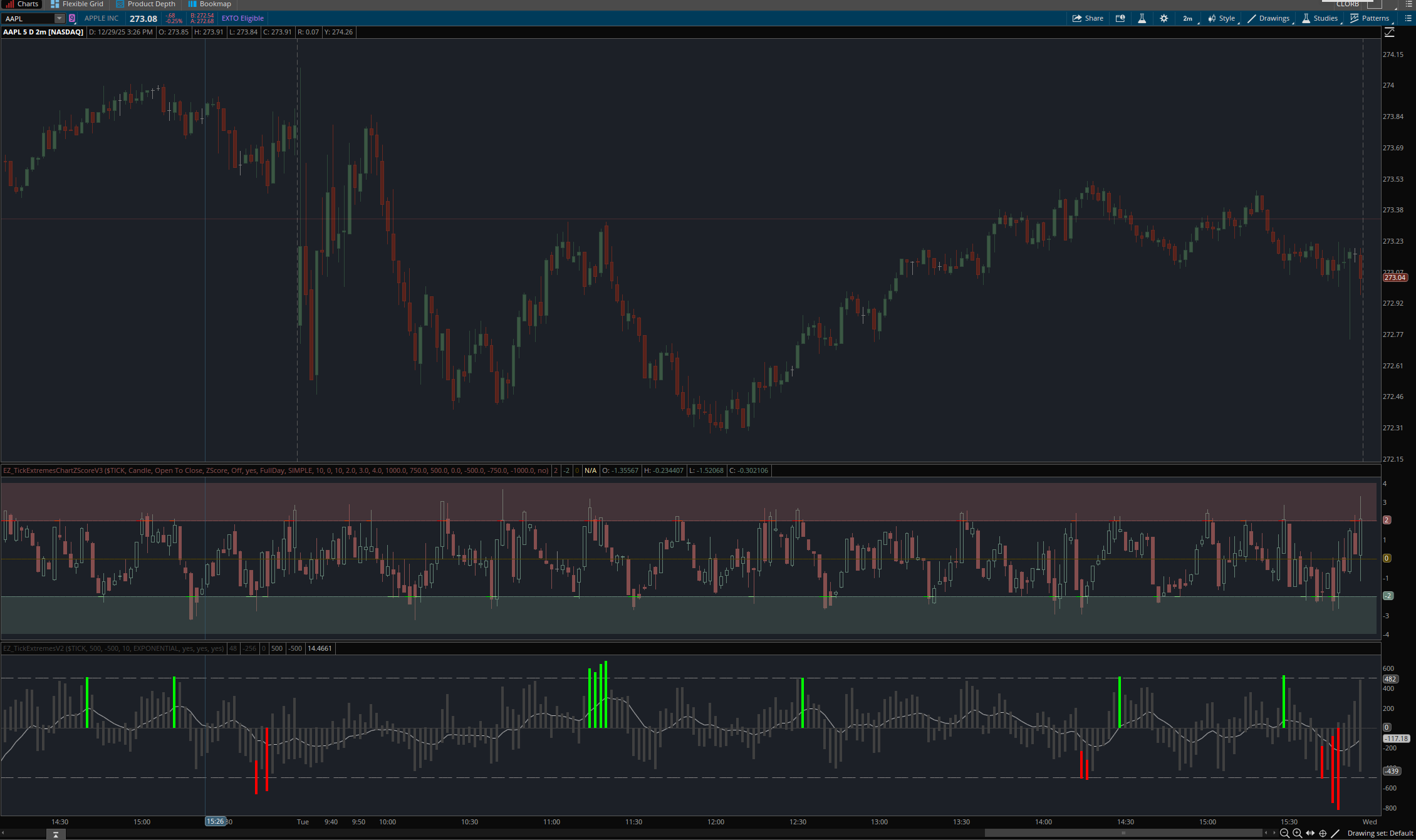Click the pan chart arrows icon
The width and height of the screenshot is (1416, 840).
tap(1310, 833)
